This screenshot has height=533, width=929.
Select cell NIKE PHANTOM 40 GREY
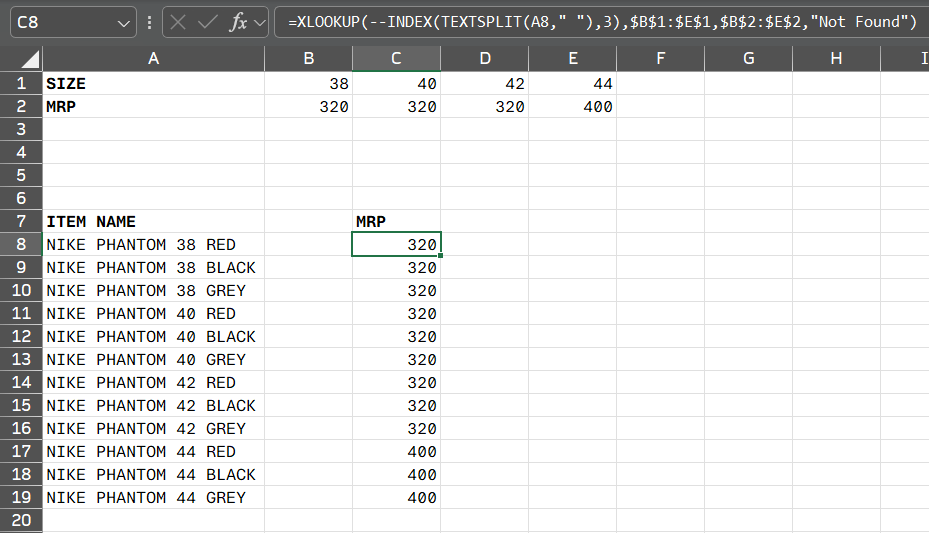click(153, 359)
